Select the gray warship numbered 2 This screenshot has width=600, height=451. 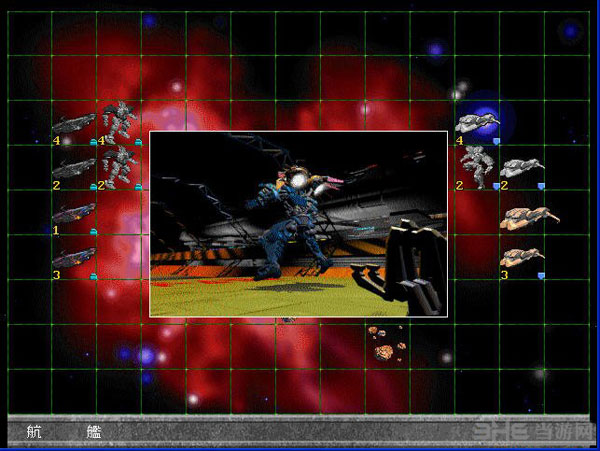[74, 168]
